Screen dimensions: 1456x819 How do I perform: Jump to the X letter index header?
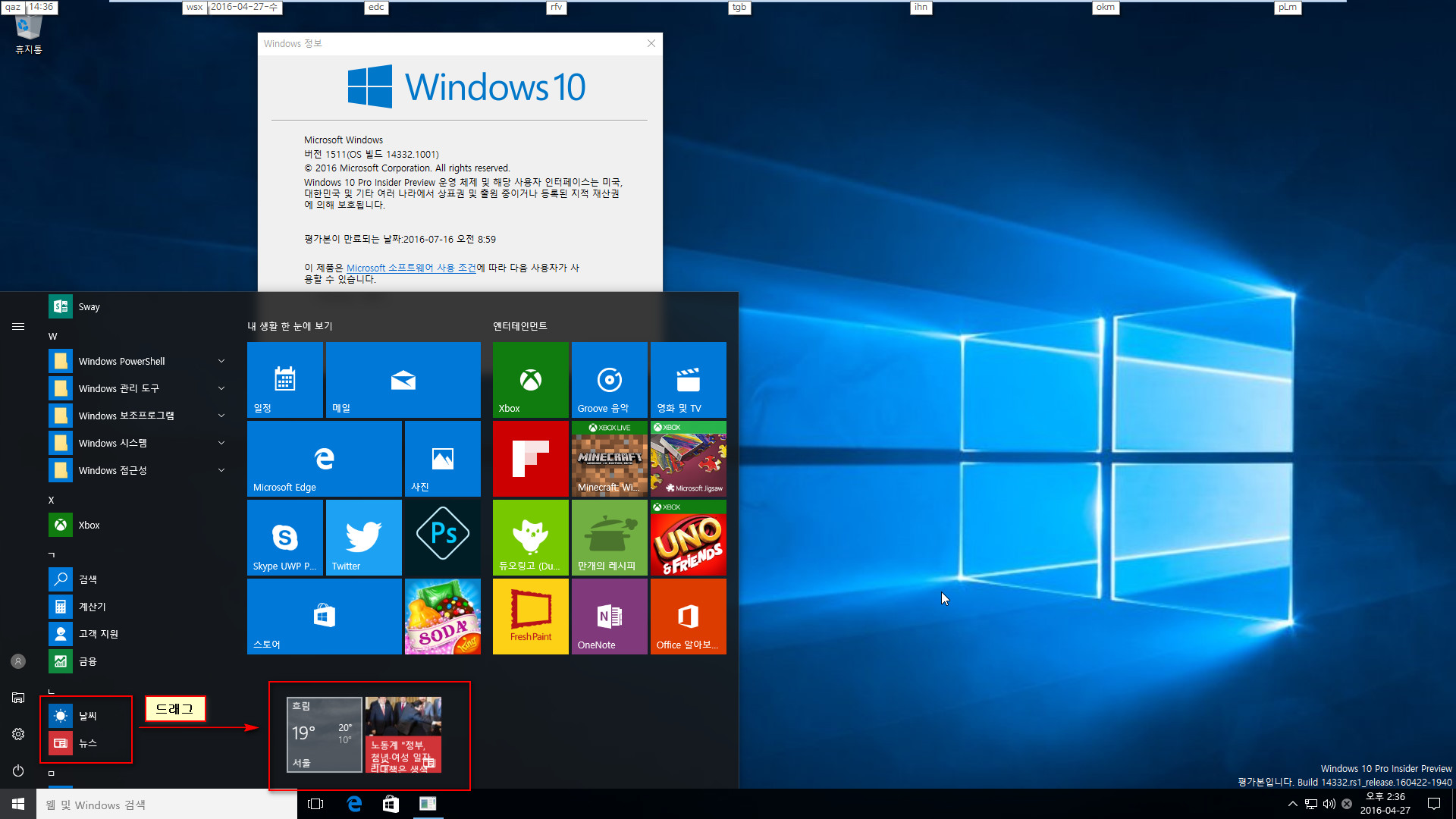point(52,500)
